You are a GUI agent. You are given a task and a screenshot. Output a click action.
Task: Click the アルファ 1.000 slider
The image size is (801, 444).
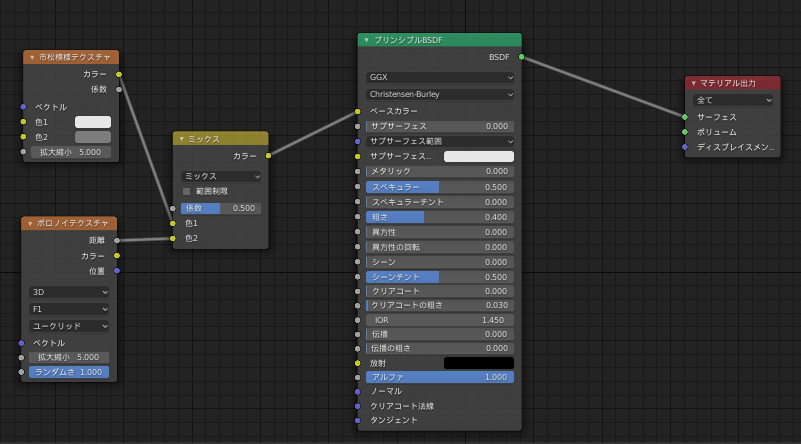440,377
